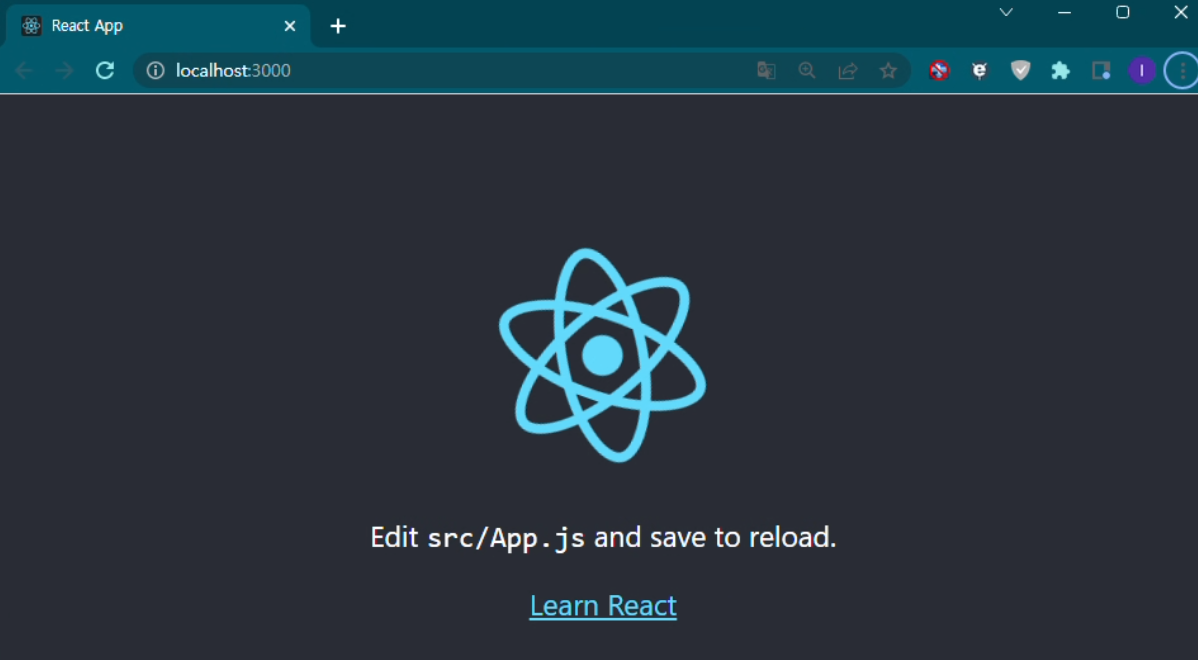This screenshot has width=1198, height=660.
Task: Click the zoom magnifier in the address bar
Action: pos(807,70)
